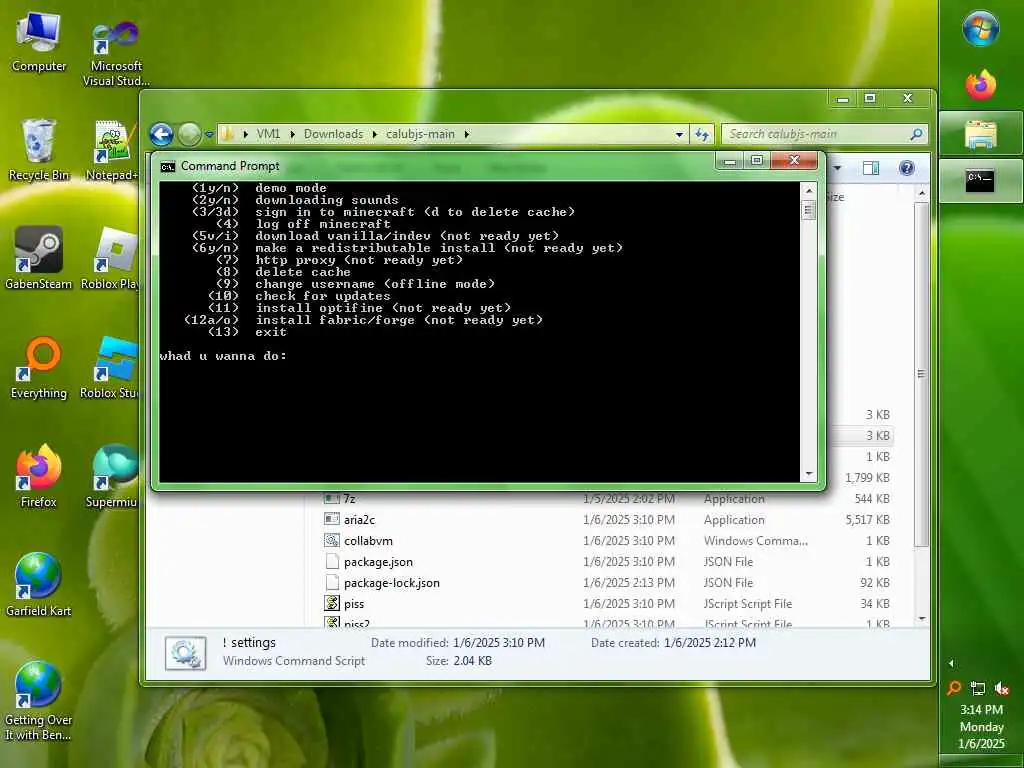
Task: Open the Computer desktop icon
Action: click(39, 42)
